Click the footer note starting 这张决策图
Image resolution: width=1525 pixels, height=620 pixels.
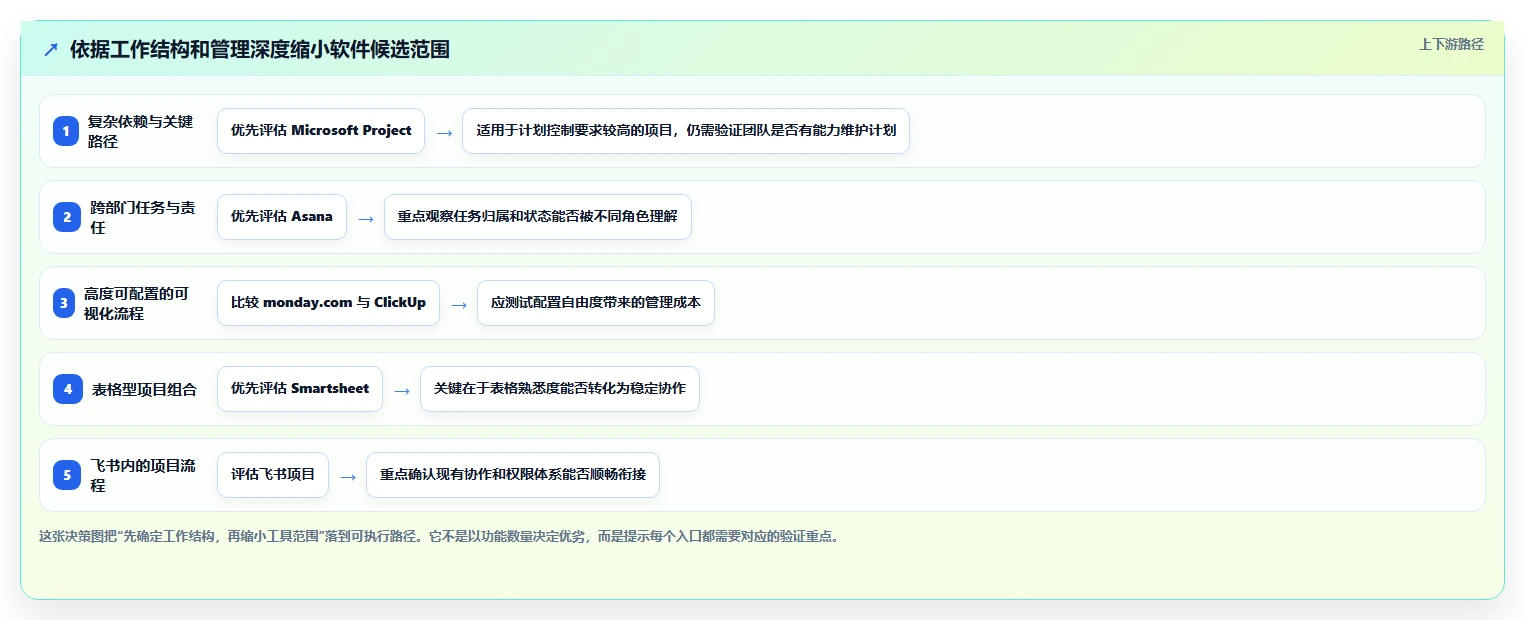click(x=440, y=536)
